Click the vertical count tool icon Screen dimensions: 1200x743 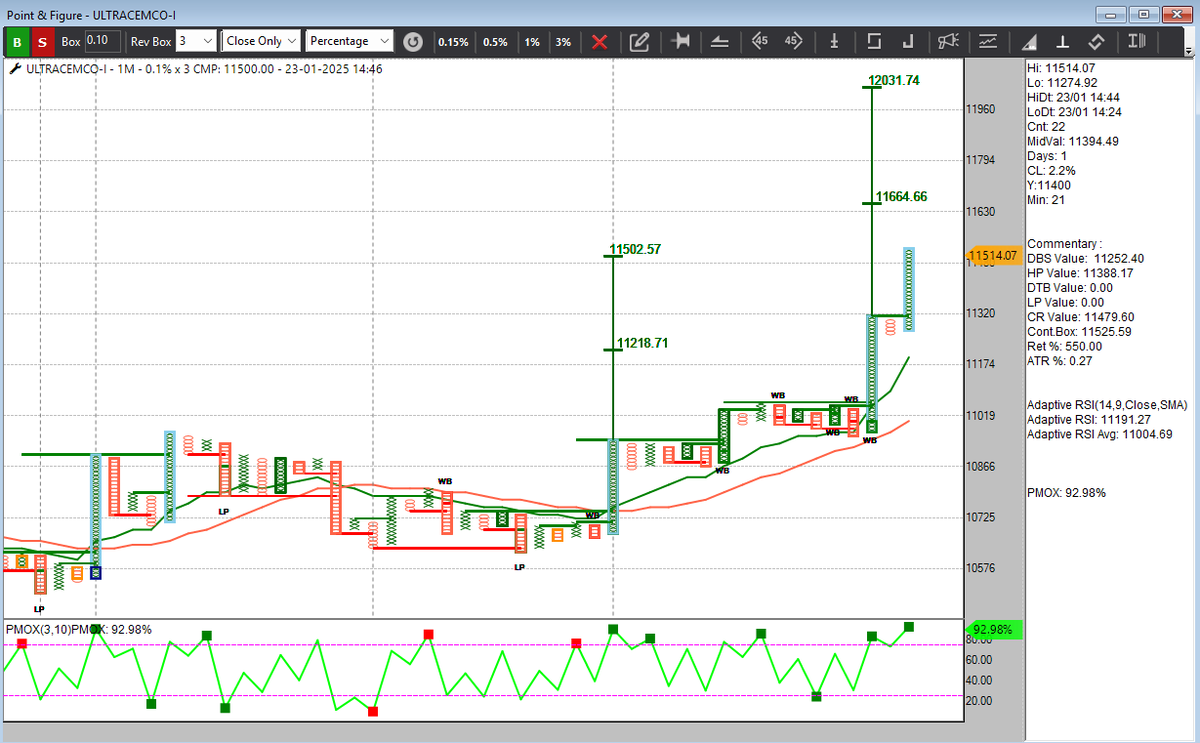(x=833, y=42)
